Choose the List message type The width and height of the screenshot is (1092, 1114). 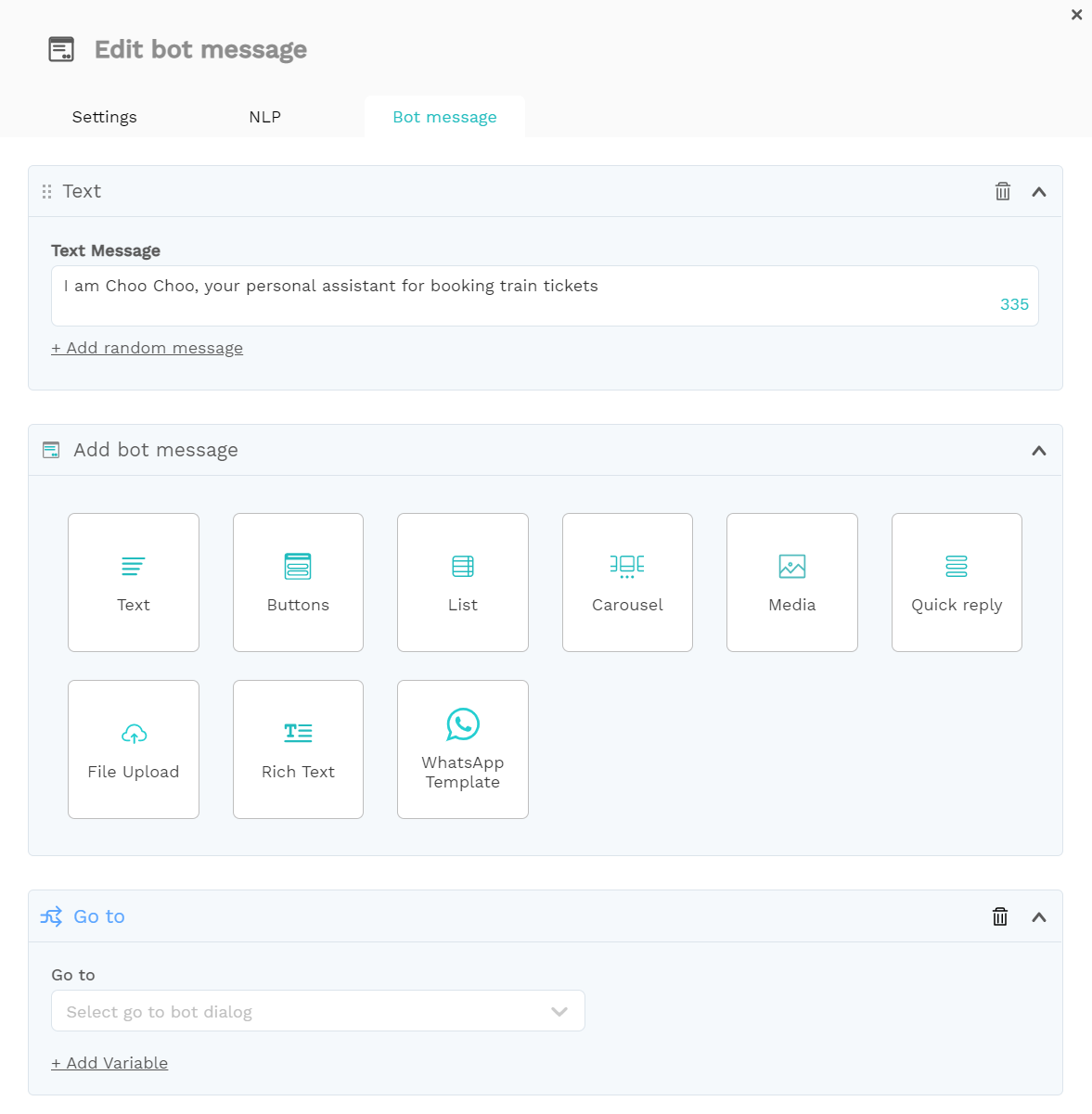[463, 583]
